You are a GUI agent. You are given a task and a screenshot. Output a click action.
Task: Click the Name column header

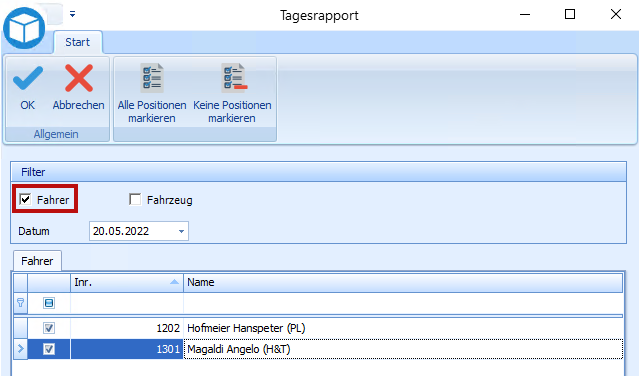403,282
